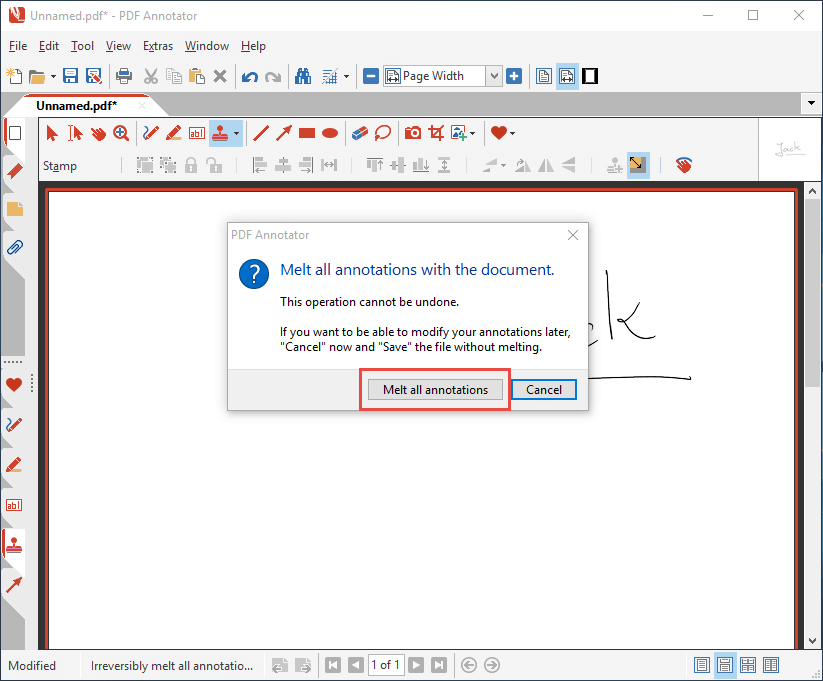
Task: Select the Marker highlighter tool in toolbar
Action: click(174, 133)
